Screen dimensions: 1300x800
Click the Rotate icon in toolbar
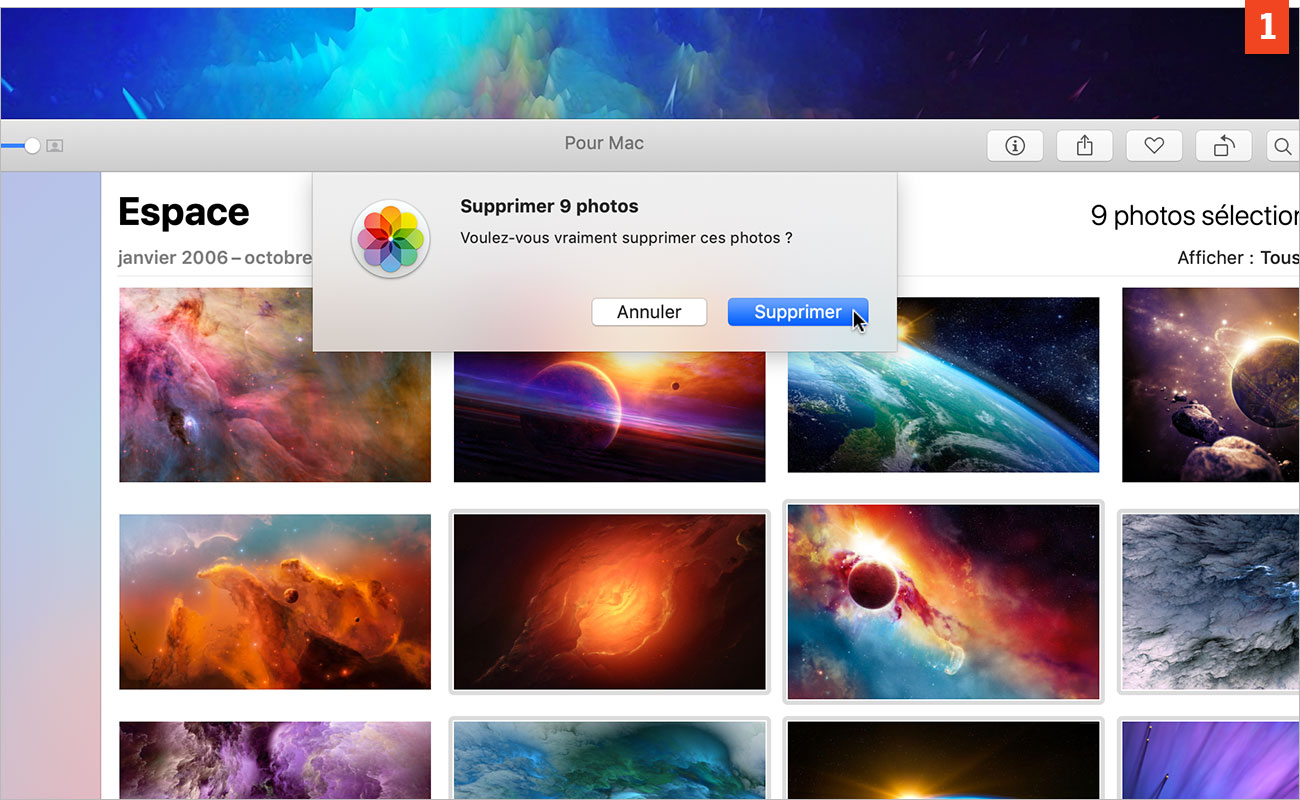pyautogui.click(x=1224, y=146)
